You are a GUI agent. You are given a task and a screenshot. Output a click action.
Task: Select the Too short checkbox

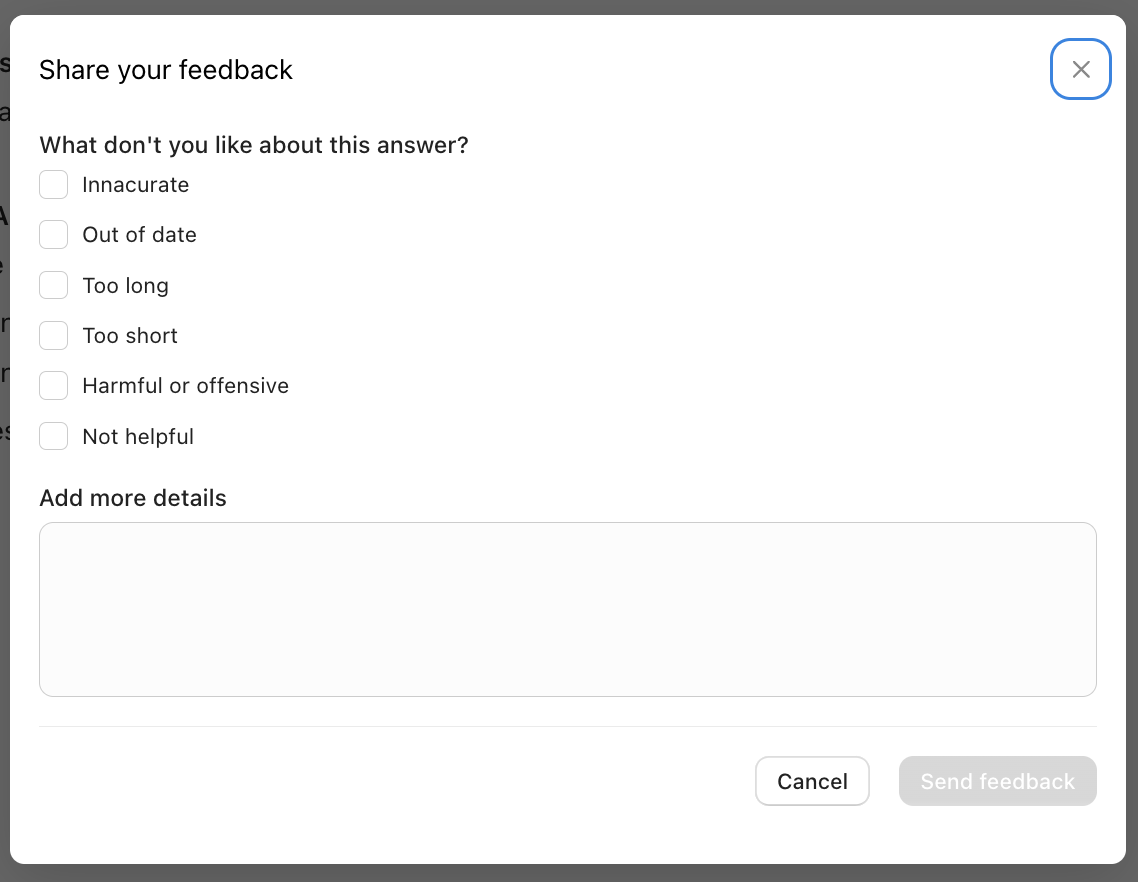point(54,336)
